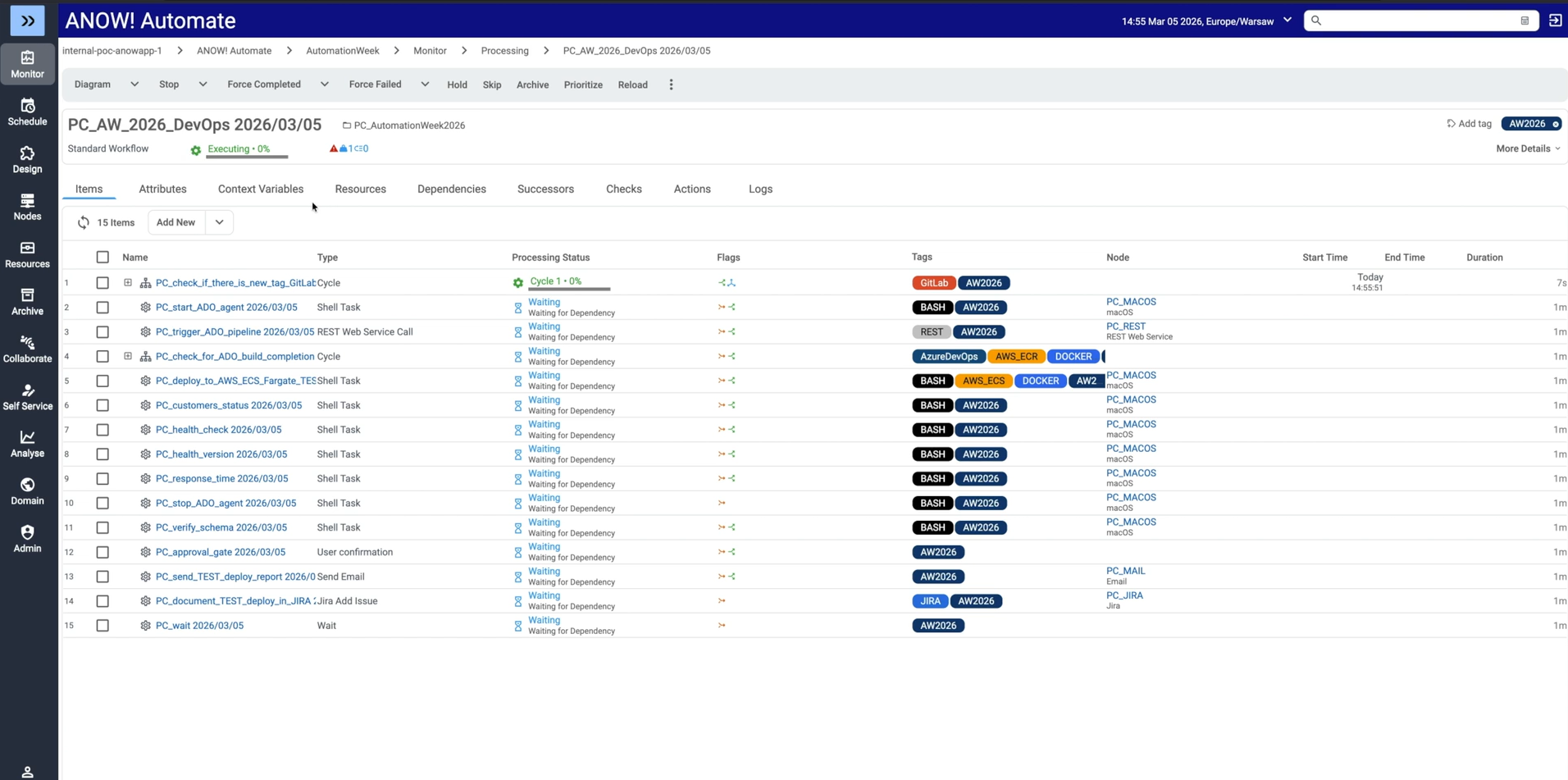Open the PC_approval_gate 2026/03/05 link
The width and height of the screenshot is (1568, 780).
click(x=220, y=552)
